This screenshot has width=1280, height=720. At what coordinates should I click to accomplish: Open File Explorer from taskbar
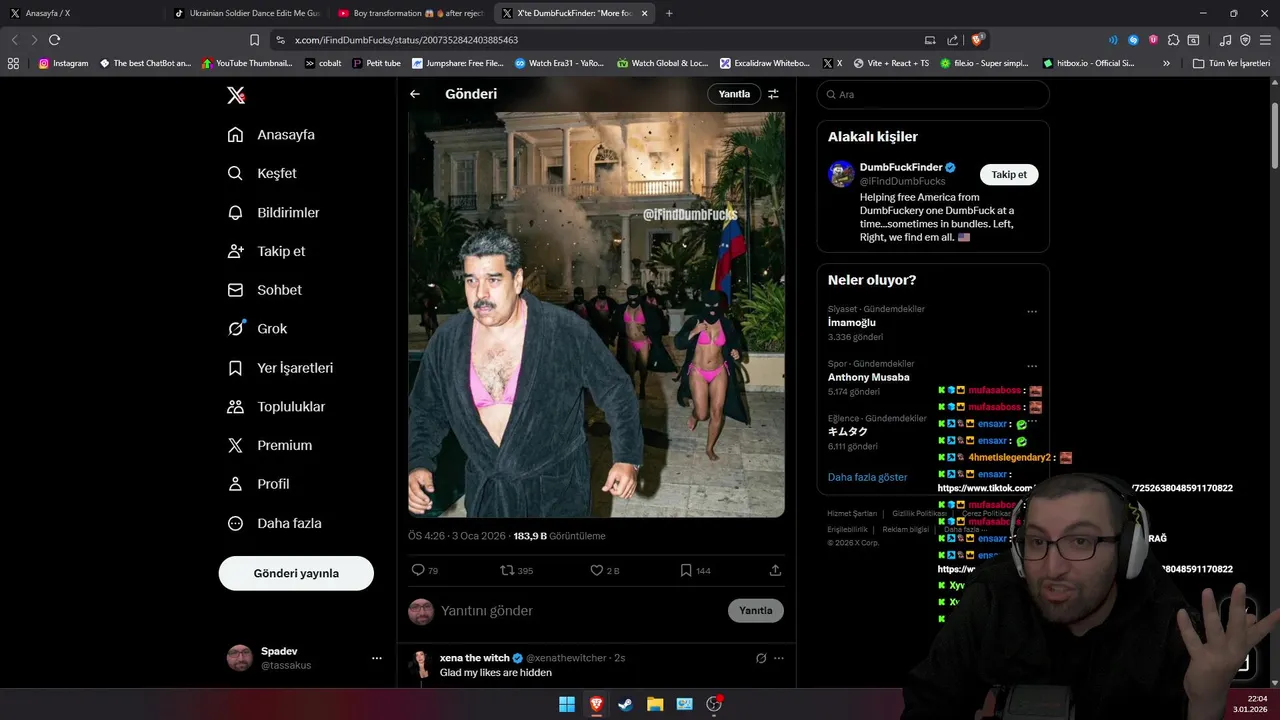[655, 704]
